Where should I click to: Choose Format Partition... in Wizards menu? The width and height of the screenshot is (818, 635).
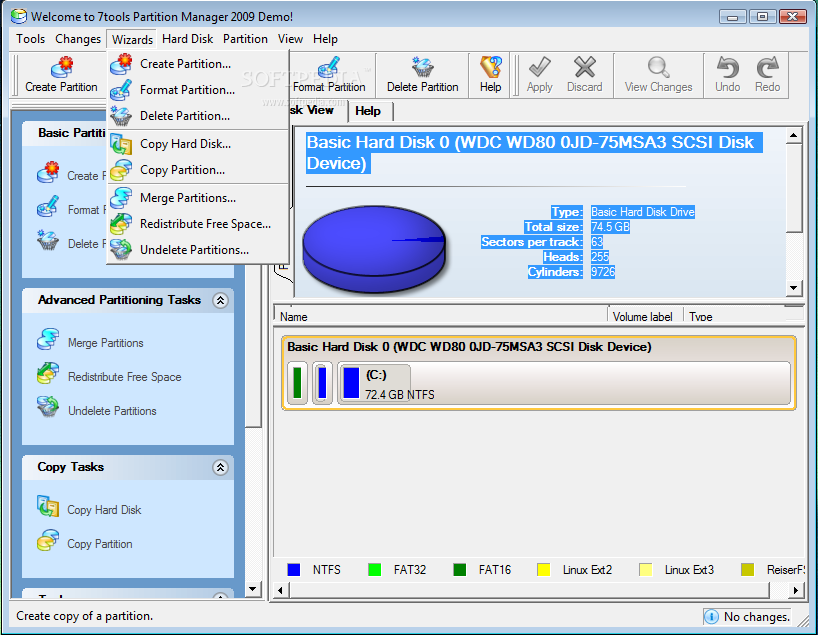coord(198,90)
